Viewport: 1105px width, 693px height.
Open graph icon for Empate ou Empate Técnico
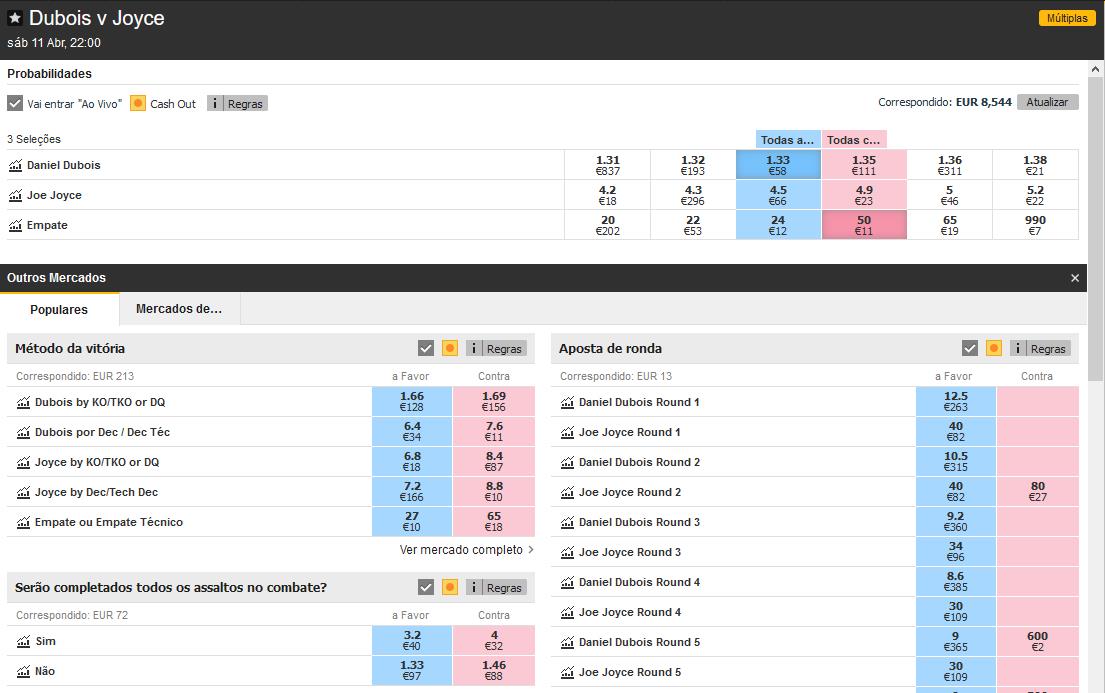23,522
